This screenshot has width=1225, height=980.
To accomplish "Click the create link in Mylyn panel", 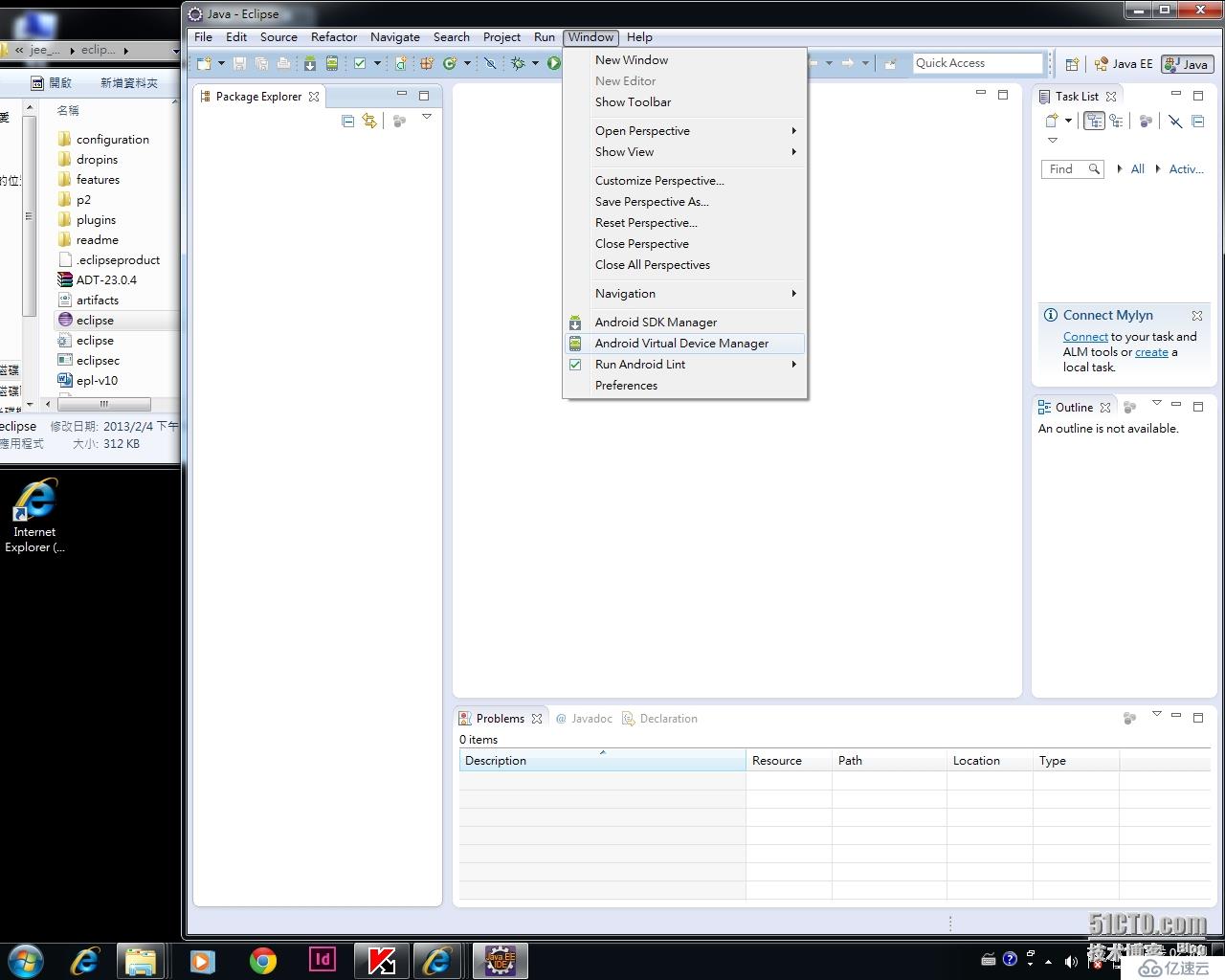I will pos(1151,352).
